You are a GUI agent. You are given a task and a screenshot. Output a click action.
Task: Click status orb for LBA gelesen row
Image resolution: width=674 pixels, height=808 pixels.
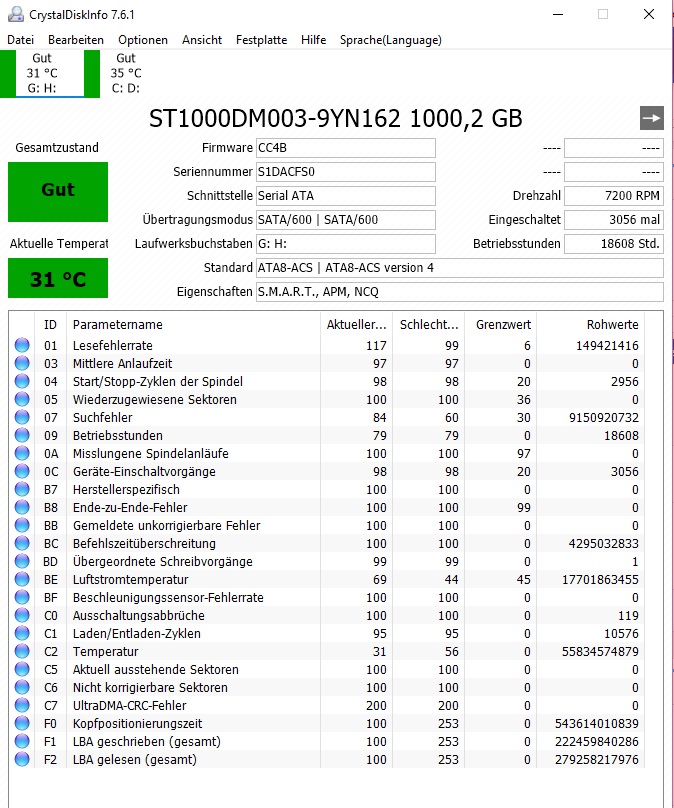tap(22, 759)
